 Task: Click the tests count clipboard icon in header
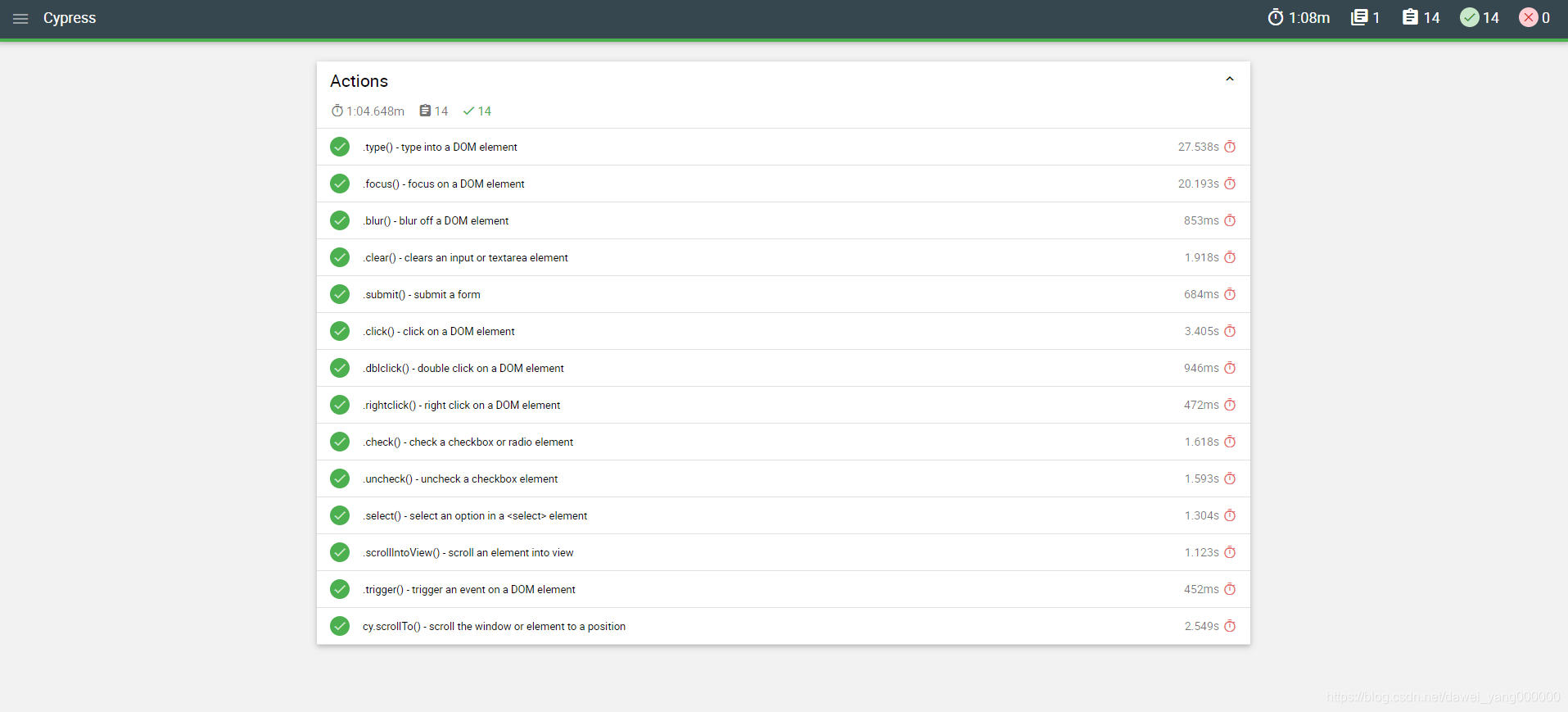pyautogui.click(x=1410, y=17)
